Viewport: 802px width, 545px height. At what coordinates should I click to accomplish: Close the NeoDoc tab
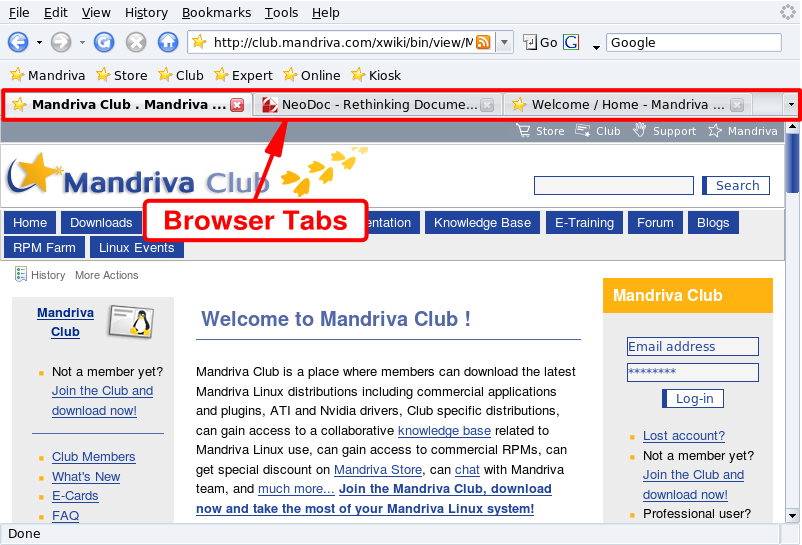pyautogui.click(x=487, y=105)
